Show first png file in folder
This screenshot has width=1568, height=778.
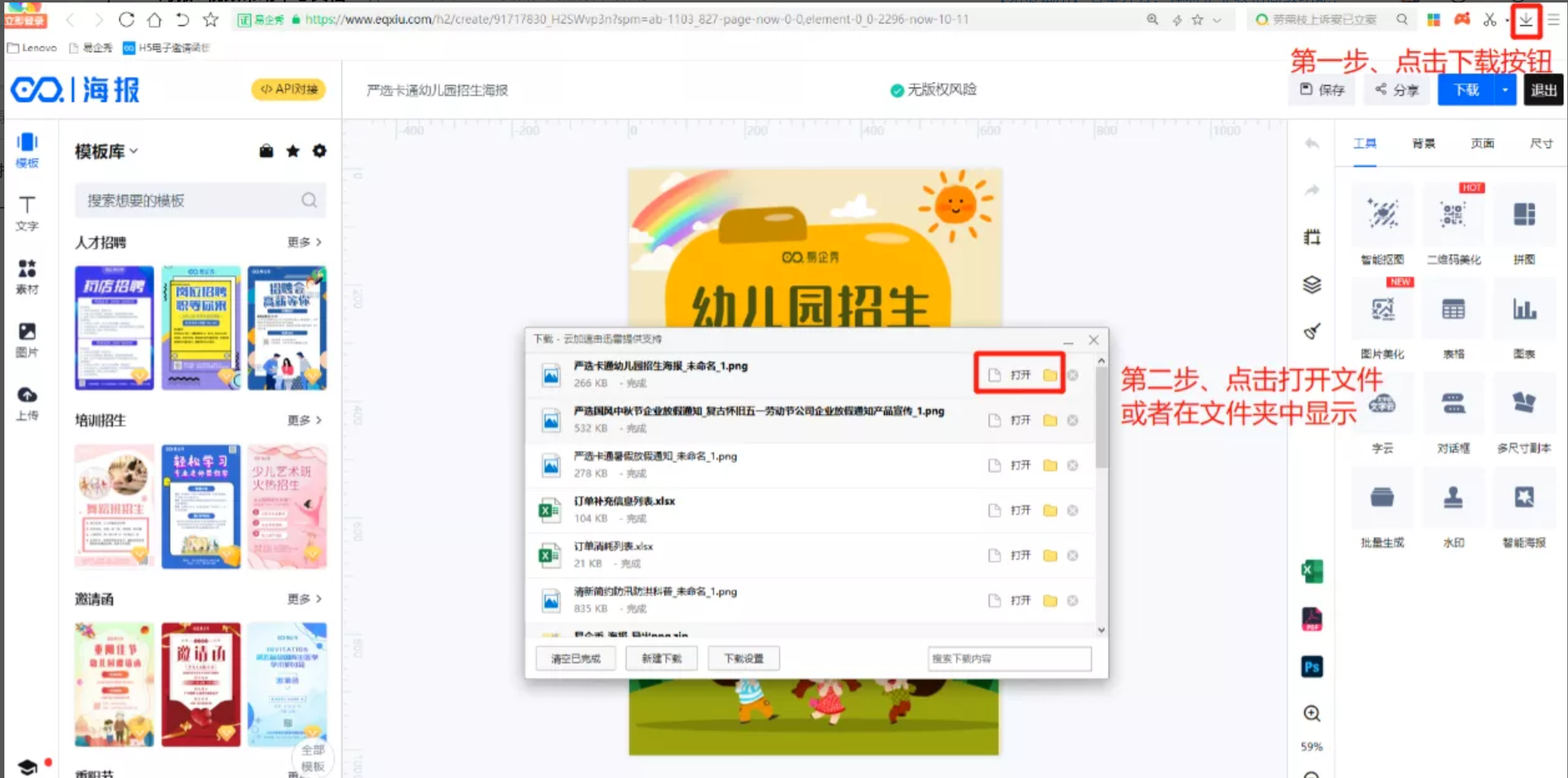tap(1050, 375)
